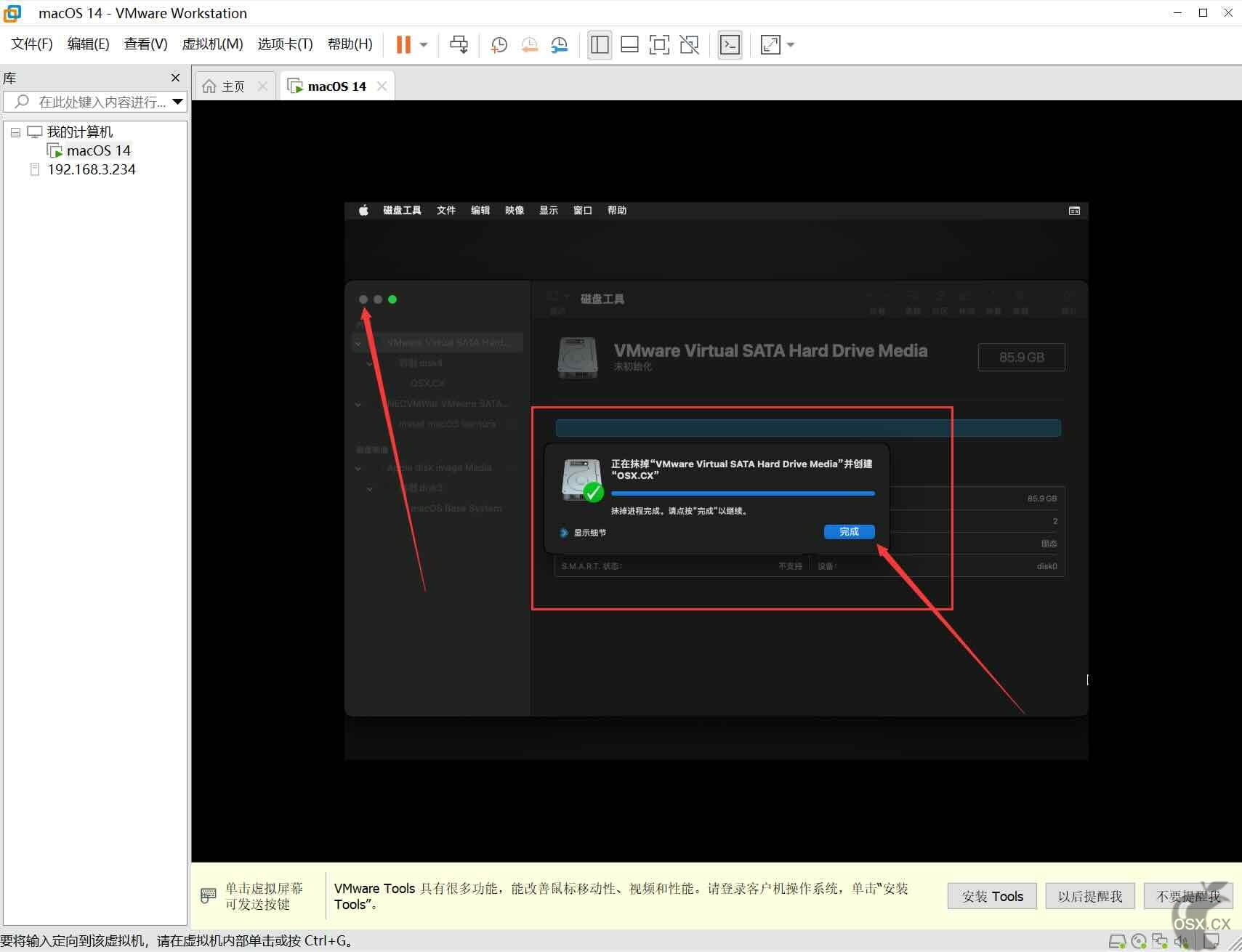
Task: Switch to Unity mode
Action: click(x=689, y=45)
